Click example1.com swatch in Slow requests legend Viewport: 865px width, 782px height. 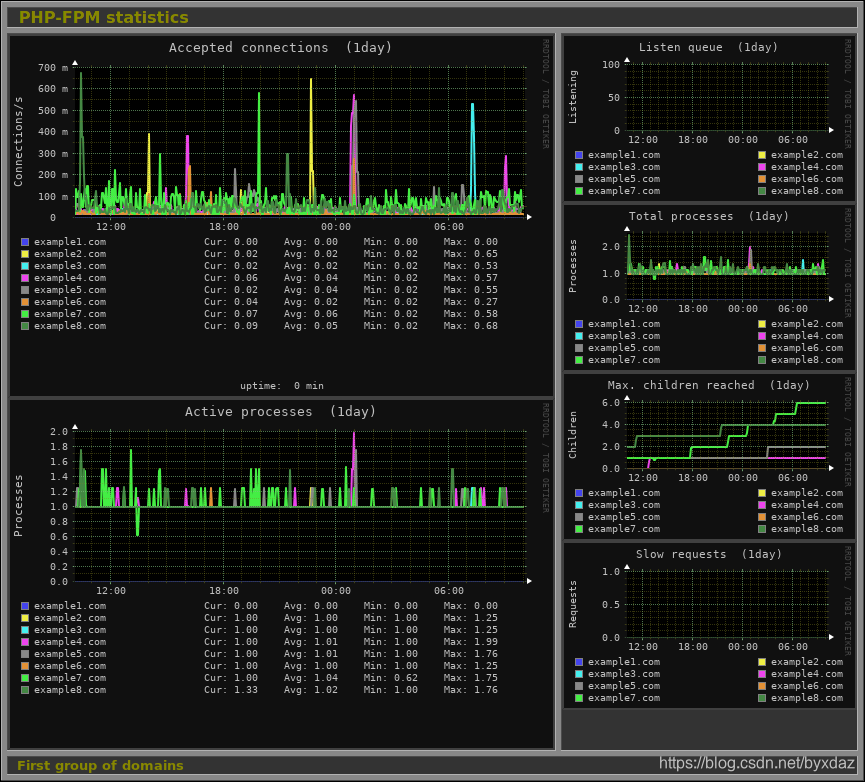579,662
